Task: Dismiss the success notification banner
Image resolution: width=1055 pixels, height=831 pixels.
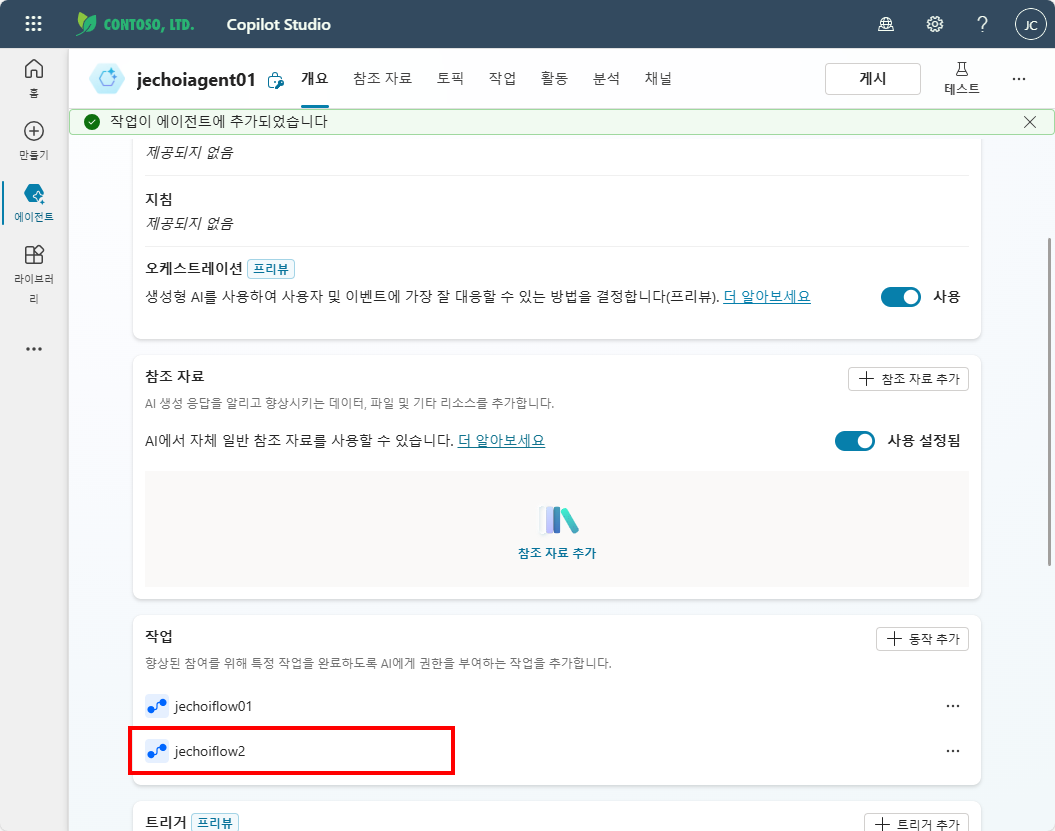Action: 1029,122
